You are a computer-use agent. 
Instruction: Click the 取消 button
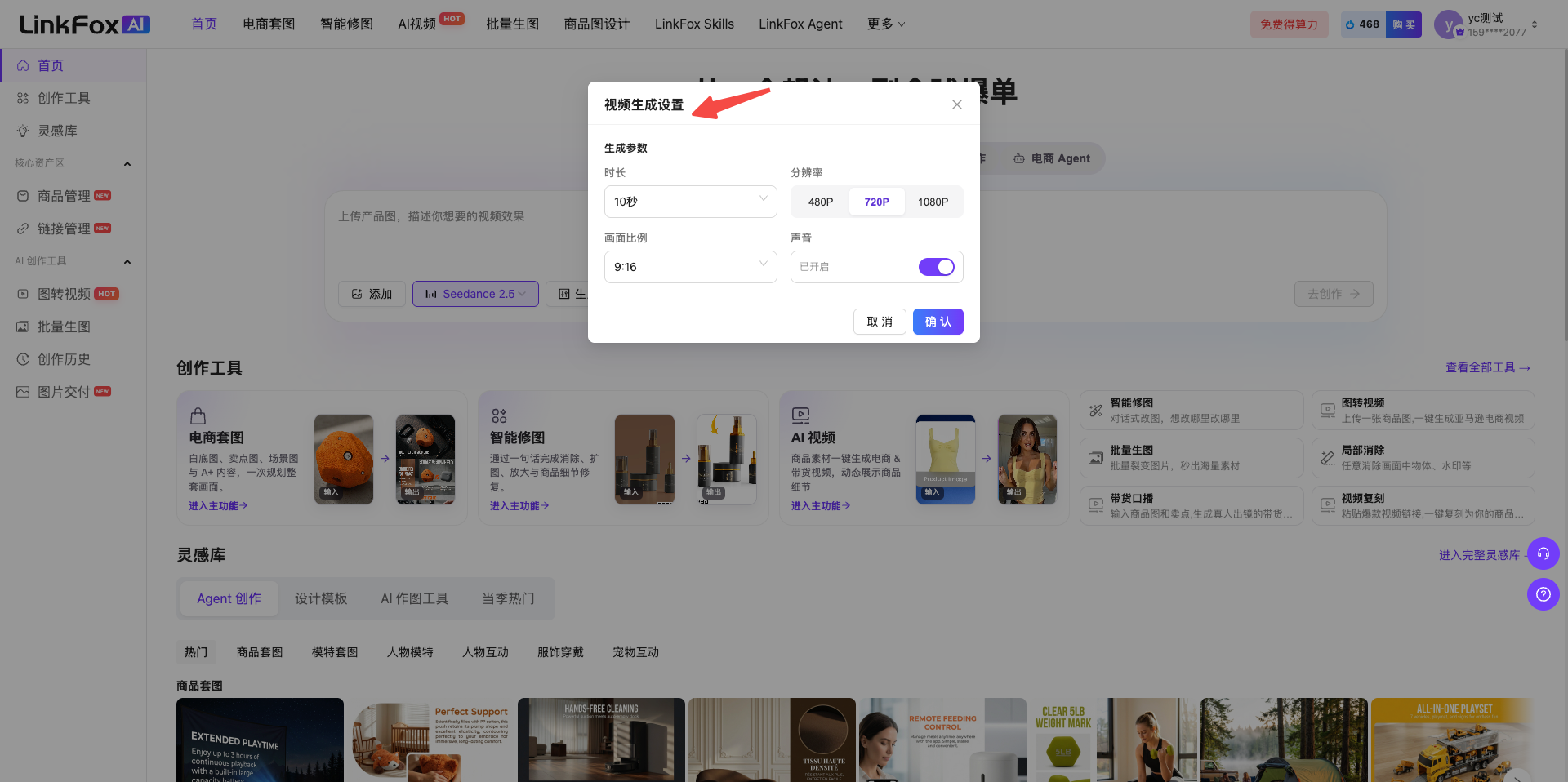click(x=880, y=322)
